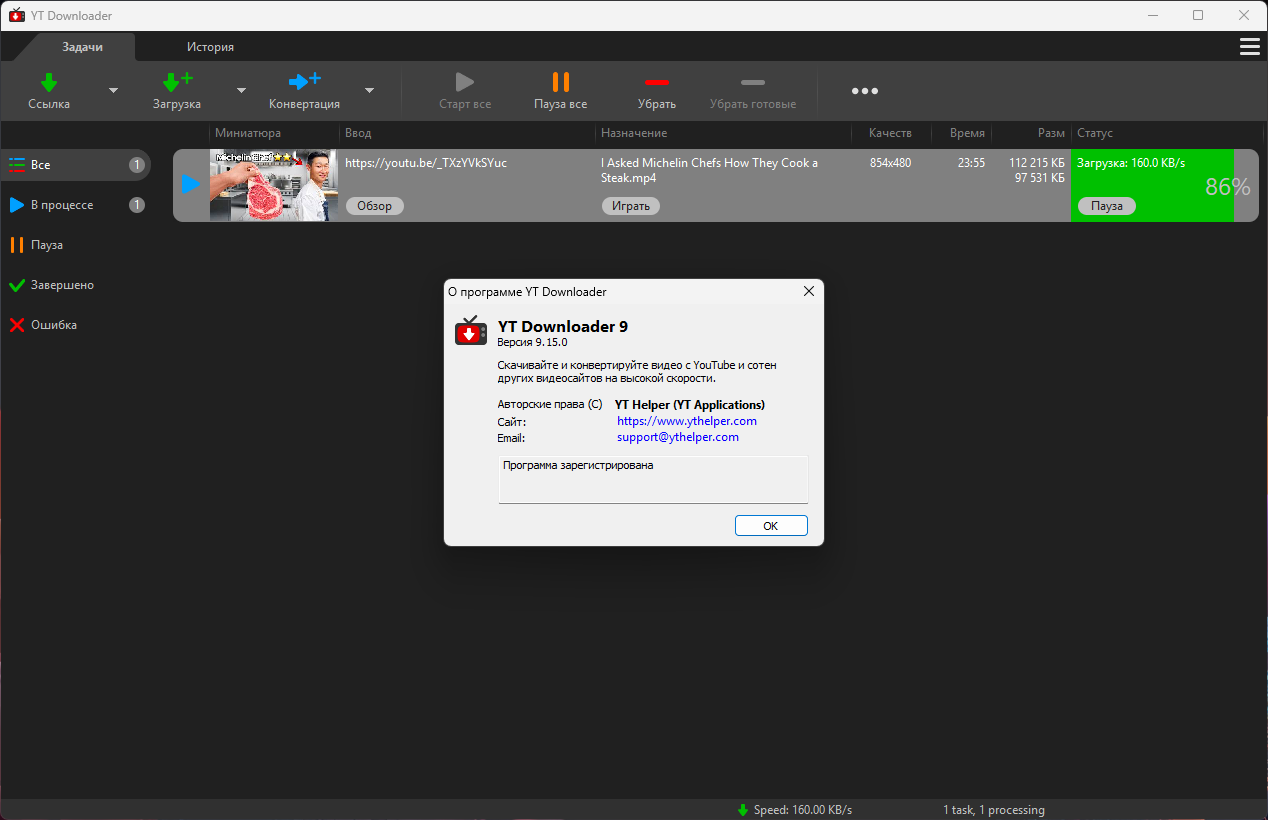Click the Убрать готовые toolbar icon

753,82
